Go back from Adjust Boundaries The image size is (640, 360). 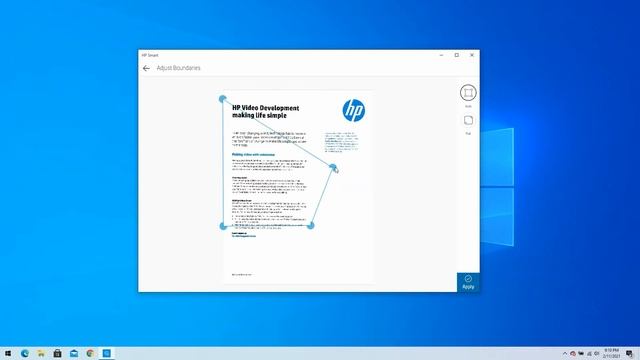pyautogui.click(x=146, y=68)
